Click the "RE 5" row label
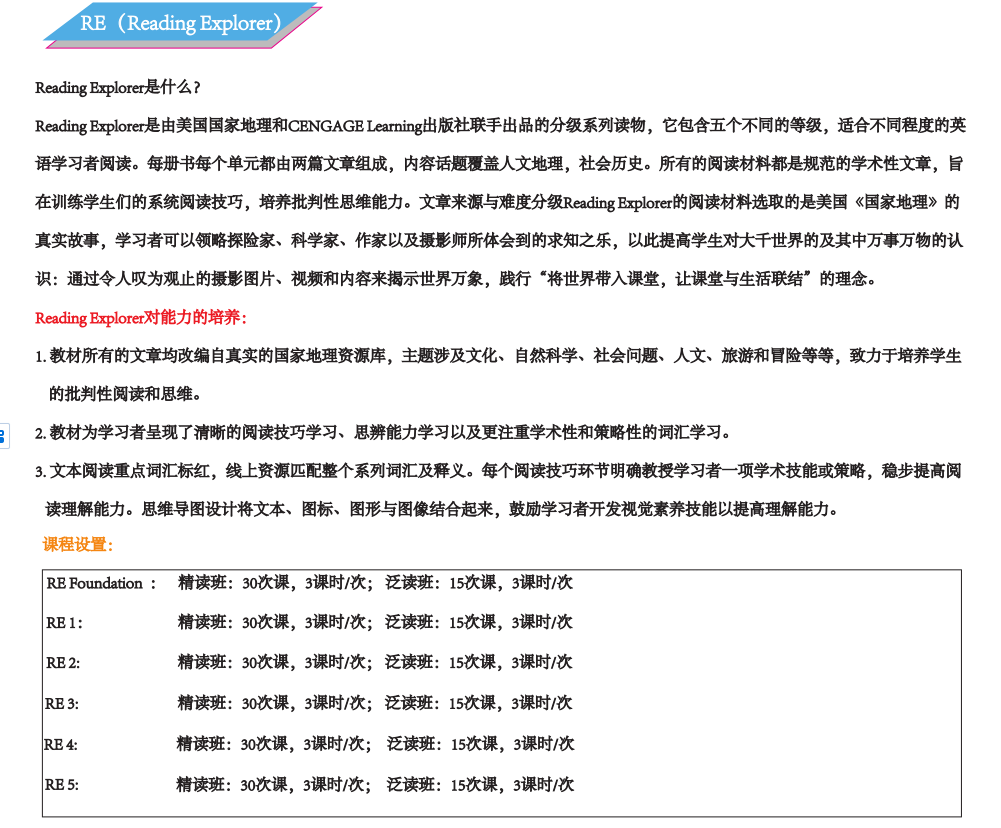Image resolution: width=1001 pixels, height=828 pixels. [x=61, y=785]
